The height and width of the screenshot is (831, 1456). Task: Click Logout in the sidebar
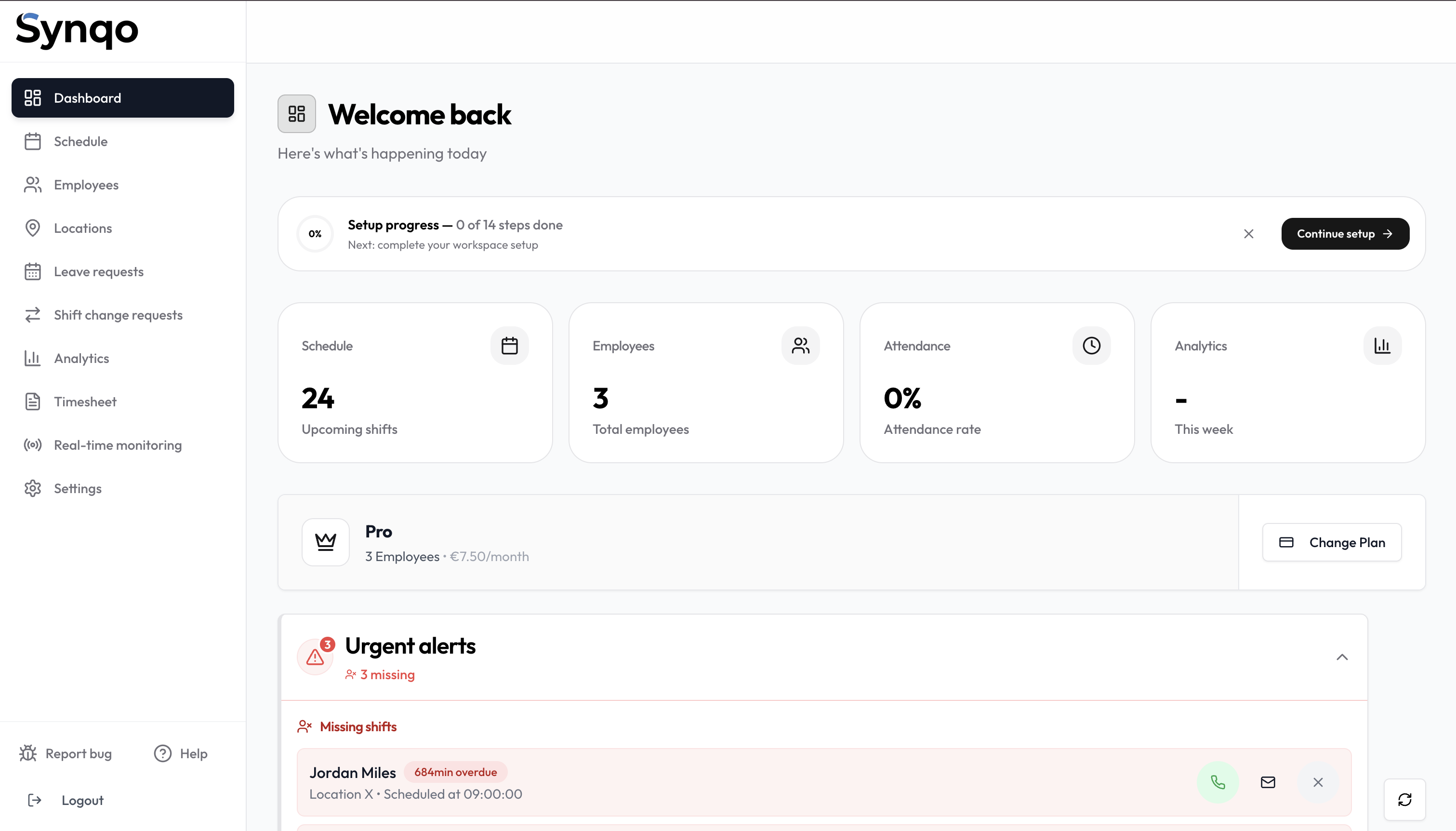pos(82,800)
